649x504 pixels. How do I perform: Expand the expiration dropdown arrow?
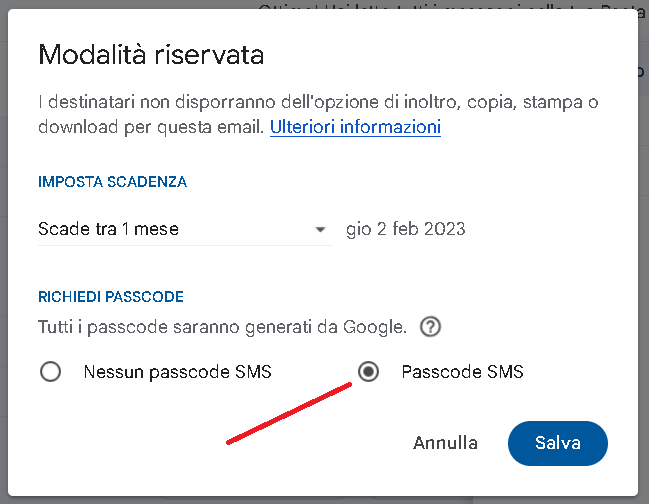pos(321,230)
